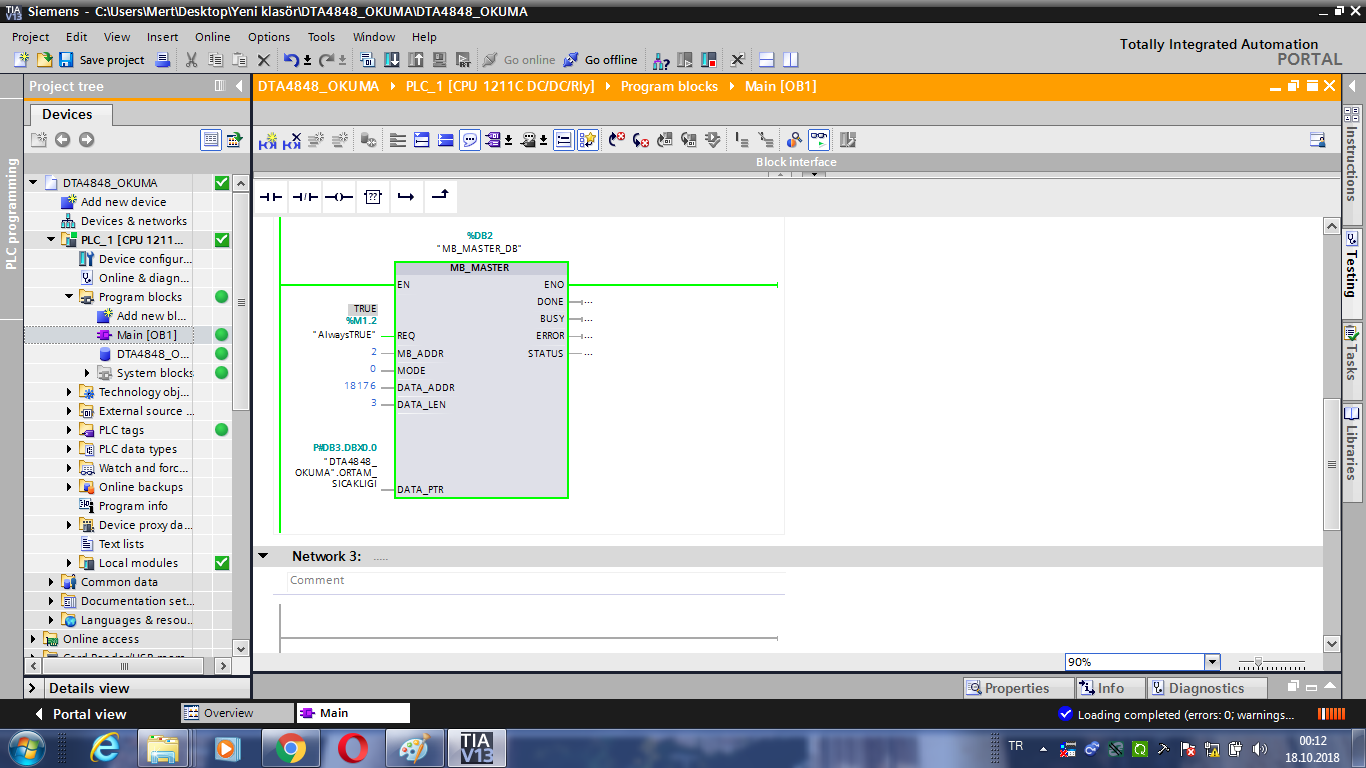Open a branch in the ladder rung
This screenshot has height=768, width=1366.
(x=405, y=197)
